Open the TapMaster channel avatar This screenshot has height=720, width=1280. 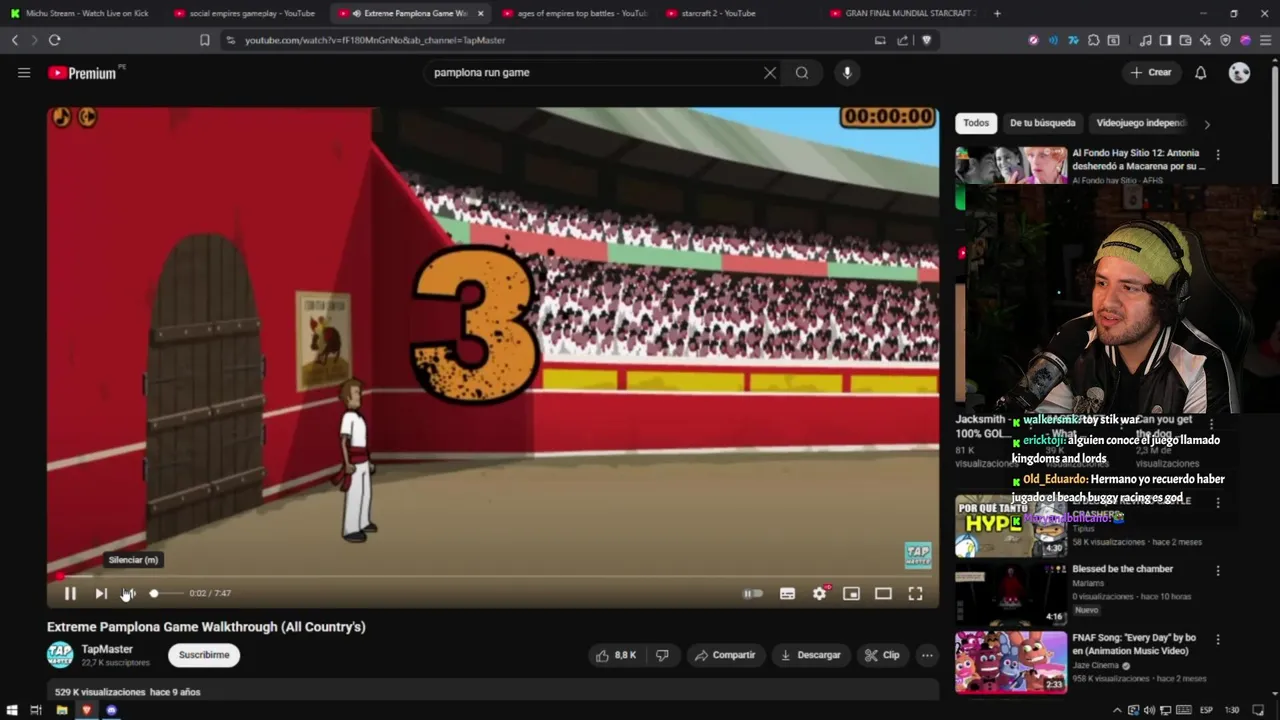[60, 655]
